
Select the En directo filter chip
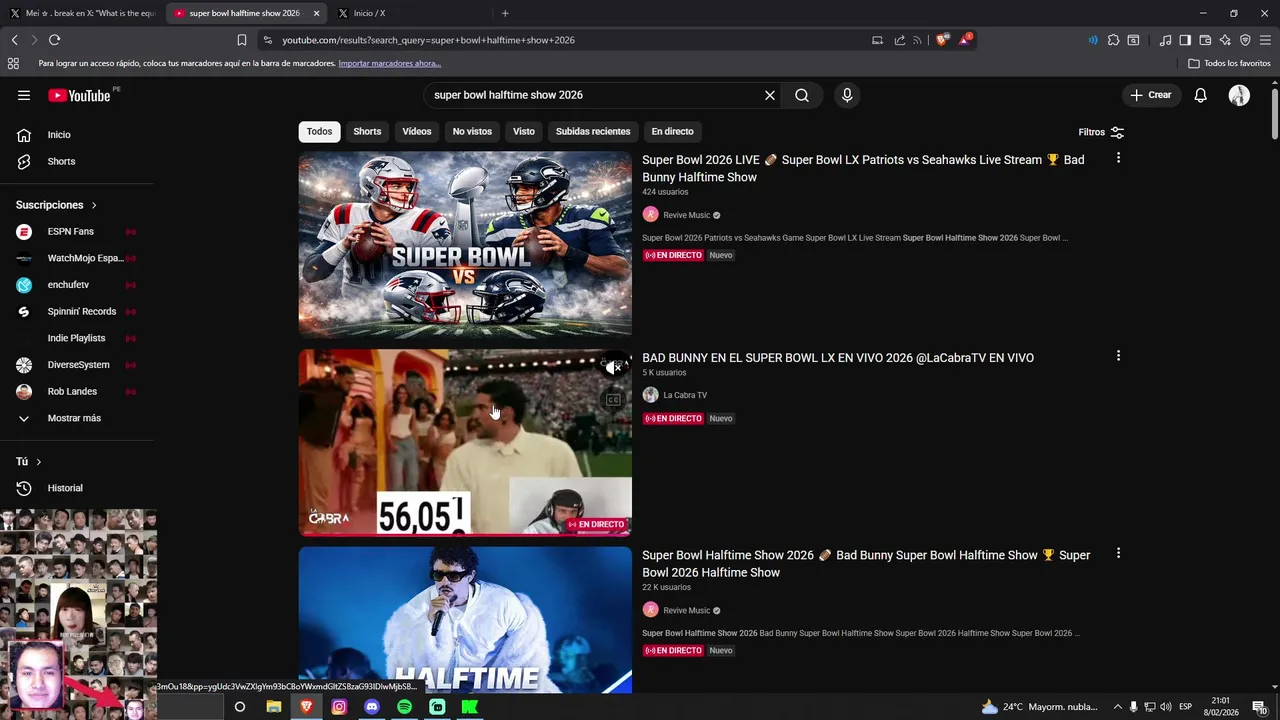point(672,131)
